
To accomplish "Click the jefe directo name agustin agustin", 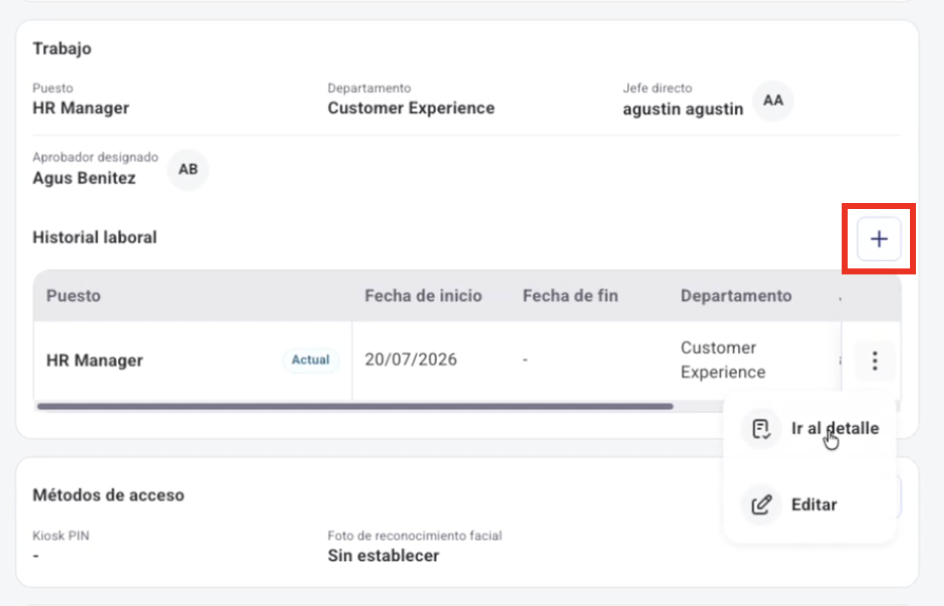I will point(683,109).
